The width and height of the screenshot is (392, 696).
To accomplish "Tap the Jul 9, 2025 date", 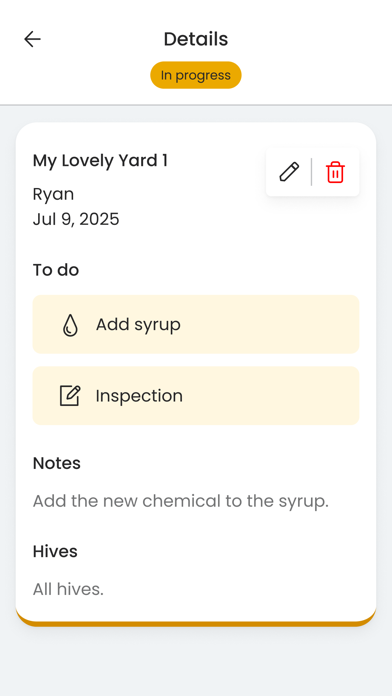I will tap(76, 219).
